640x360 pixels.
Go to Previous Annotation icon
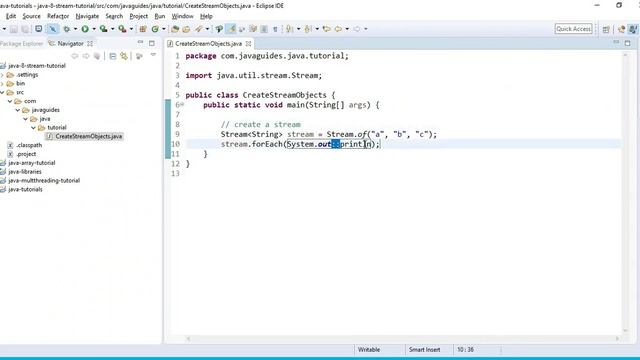point(308,29)
